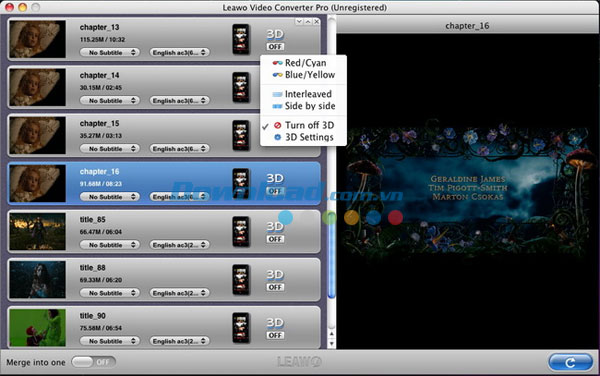Click the scroll up arrow above the down arrow
Viewport: 600px width, 376px height.
point(332,334)
